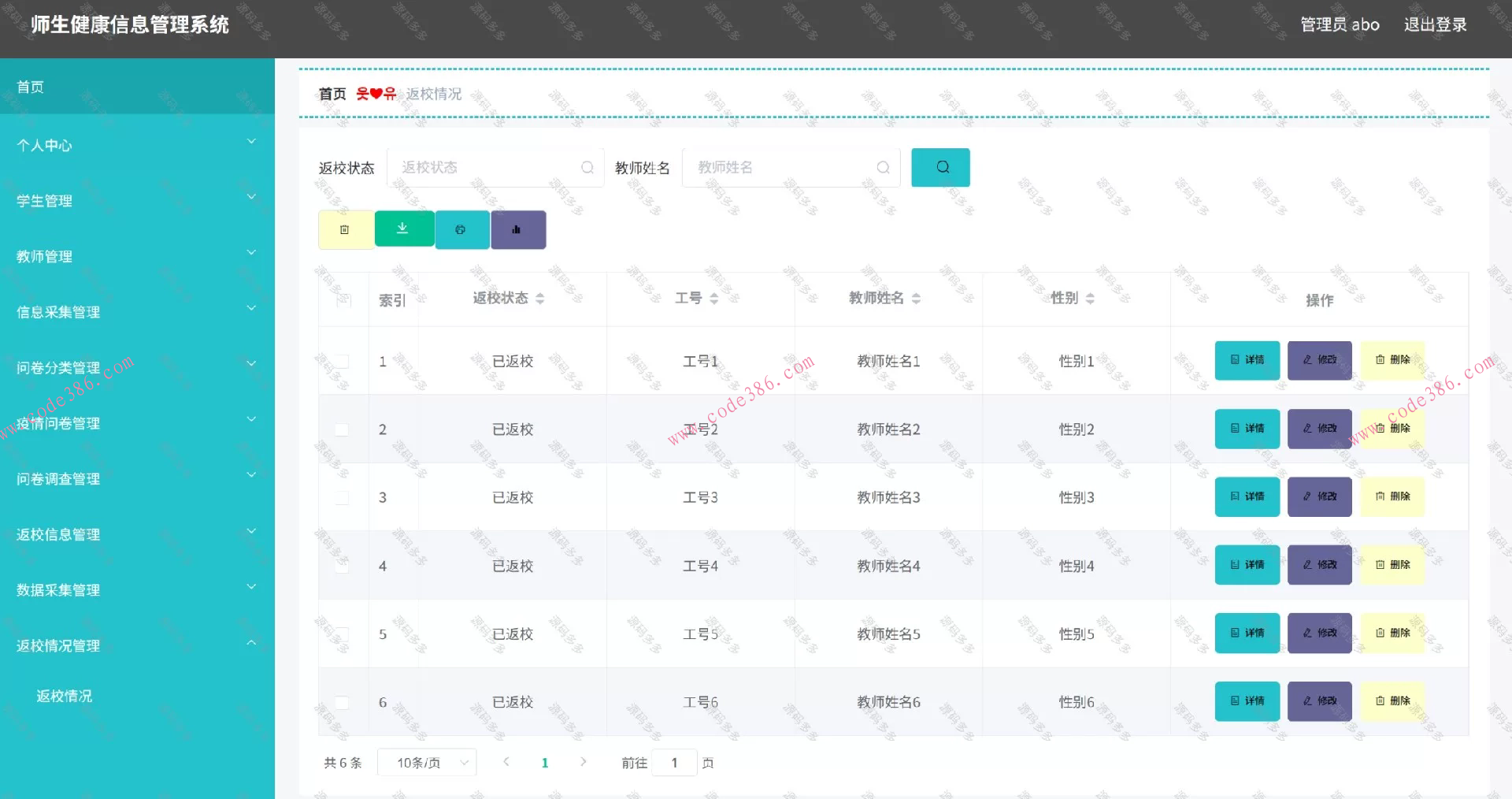
Task: Click the 前往 page number input field
Action: tap(674, 762)
